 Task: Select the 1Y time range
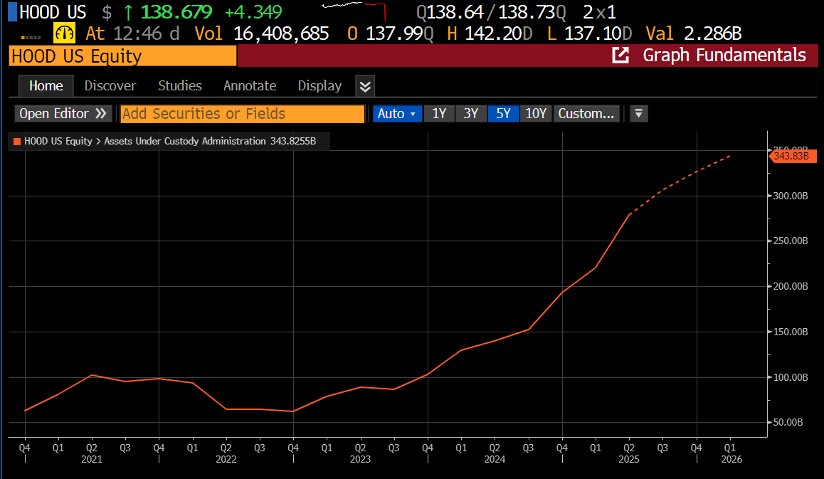pos(439,114)
